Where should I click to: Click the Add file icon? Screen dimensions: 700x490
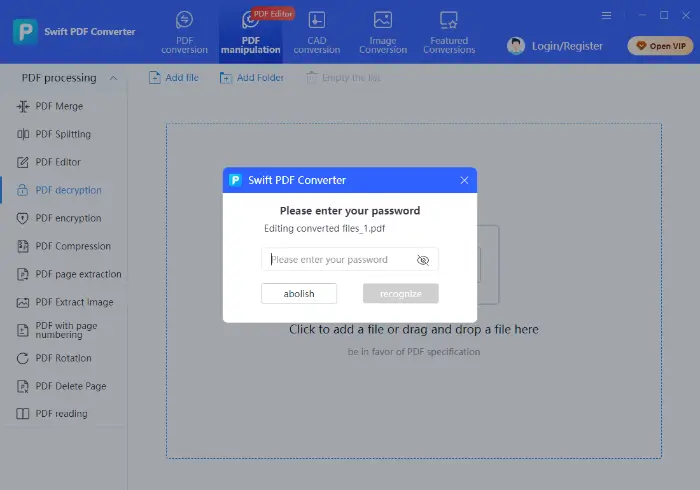click(154, 78)
